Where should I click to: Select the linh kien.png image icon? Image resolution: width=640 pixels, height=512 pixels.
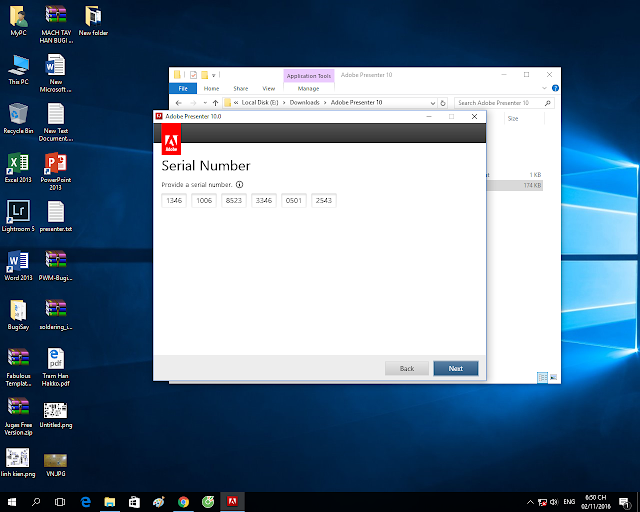pyautogui.click(x=18, y=458)
